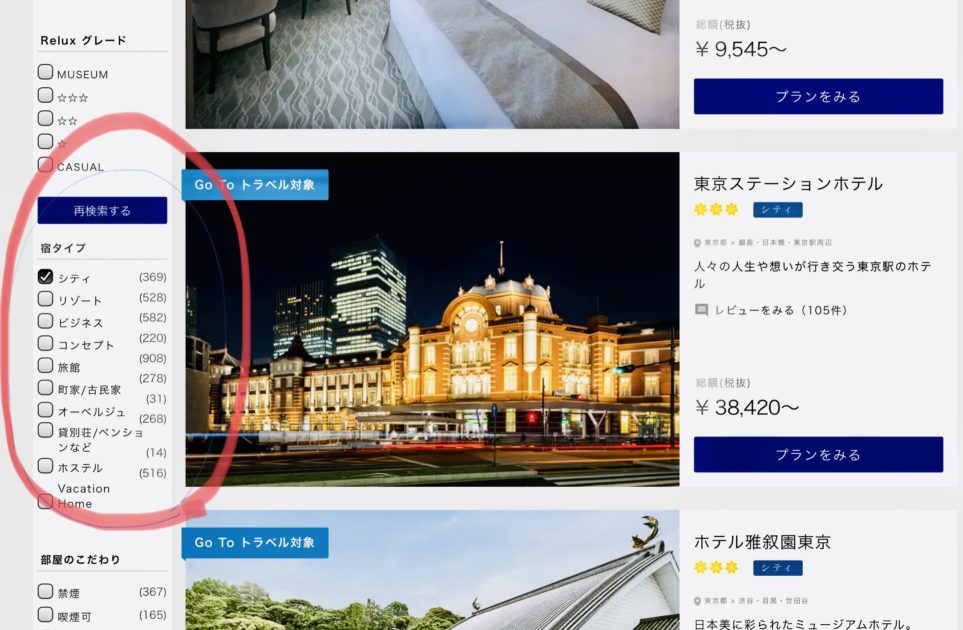Open the レビューをみる（105件） link
The width and height of the screenshot is (963, 630).
781,310
